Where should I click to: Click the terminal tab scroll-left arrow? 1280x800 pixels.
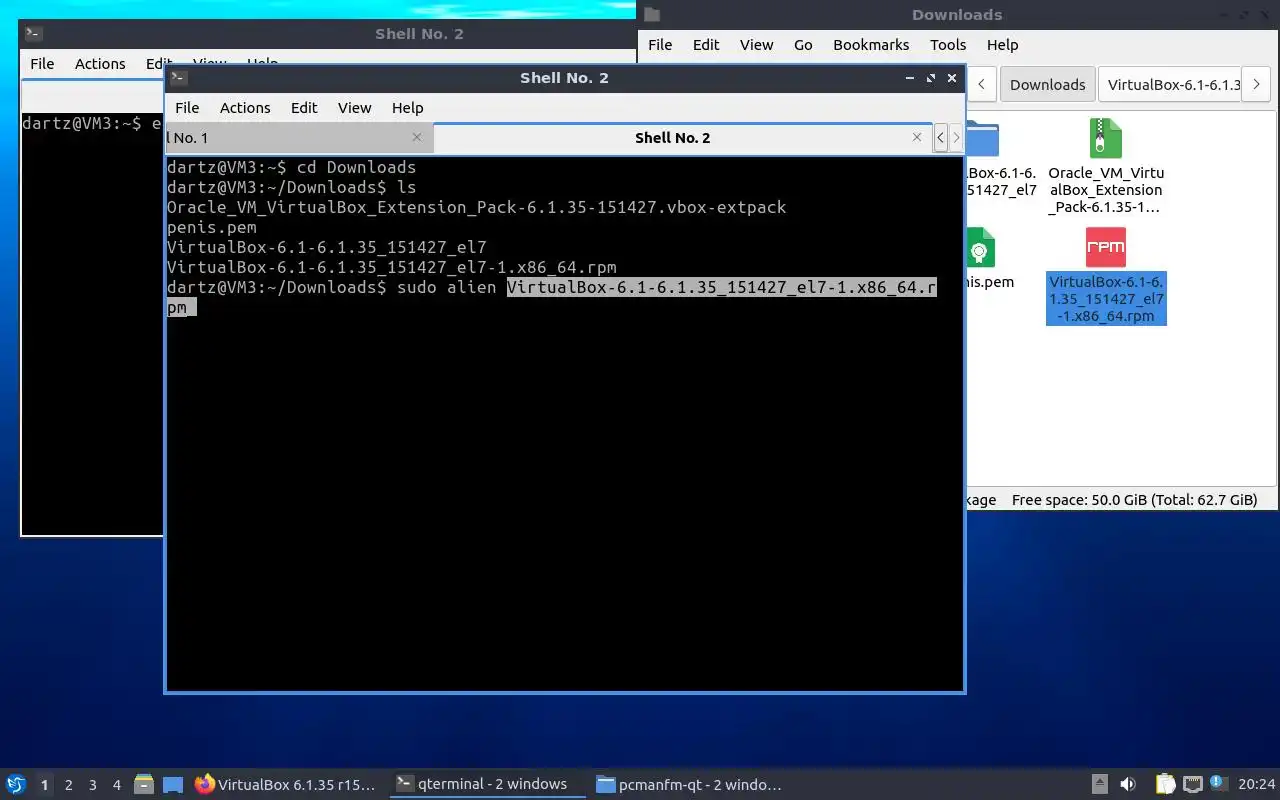coord(940,138)
